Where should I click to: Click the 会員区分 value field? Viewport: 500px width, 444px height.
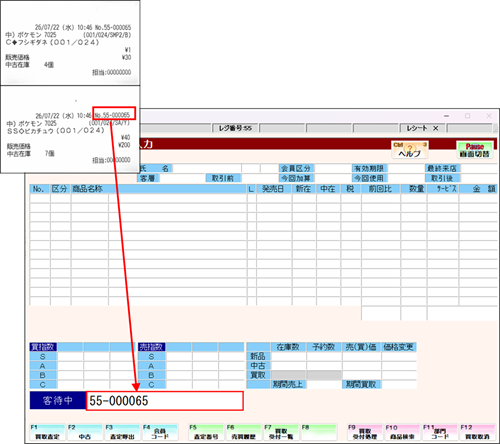click(332, 168)
